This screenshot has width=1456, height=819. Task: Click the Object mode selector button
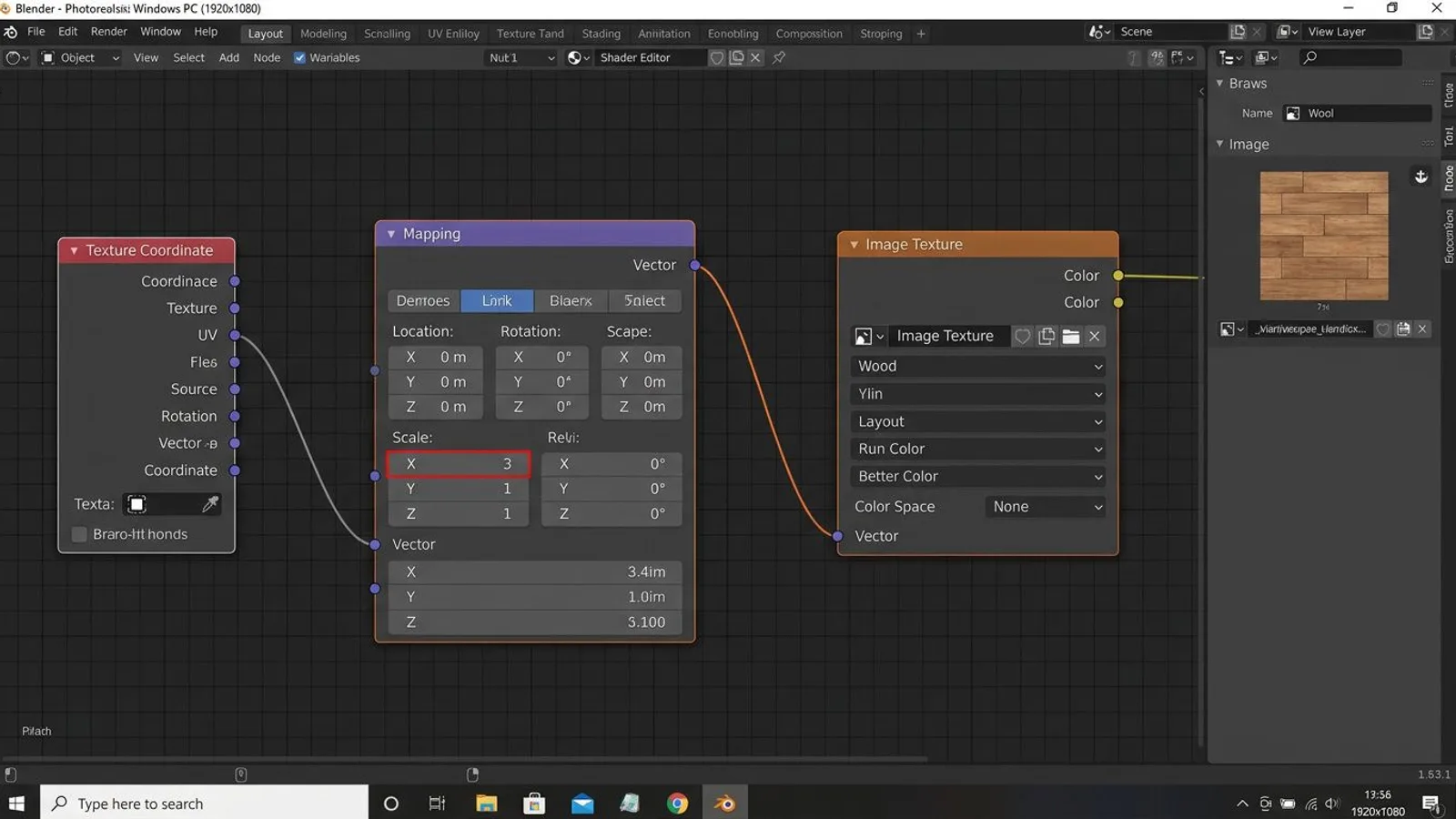(81, 57)
